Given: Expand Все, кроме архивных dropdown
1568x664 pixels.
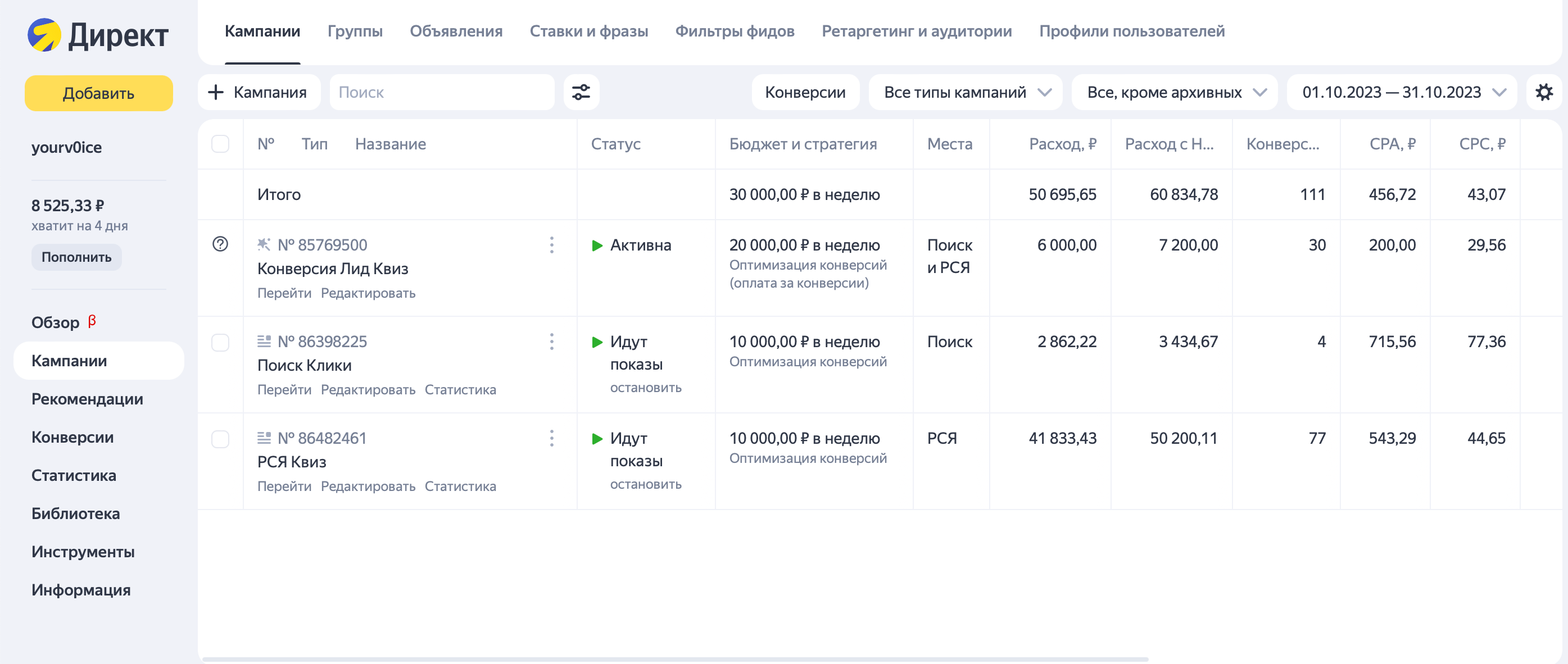Looking at the screenshot, I should click(x=1174, y=93).
